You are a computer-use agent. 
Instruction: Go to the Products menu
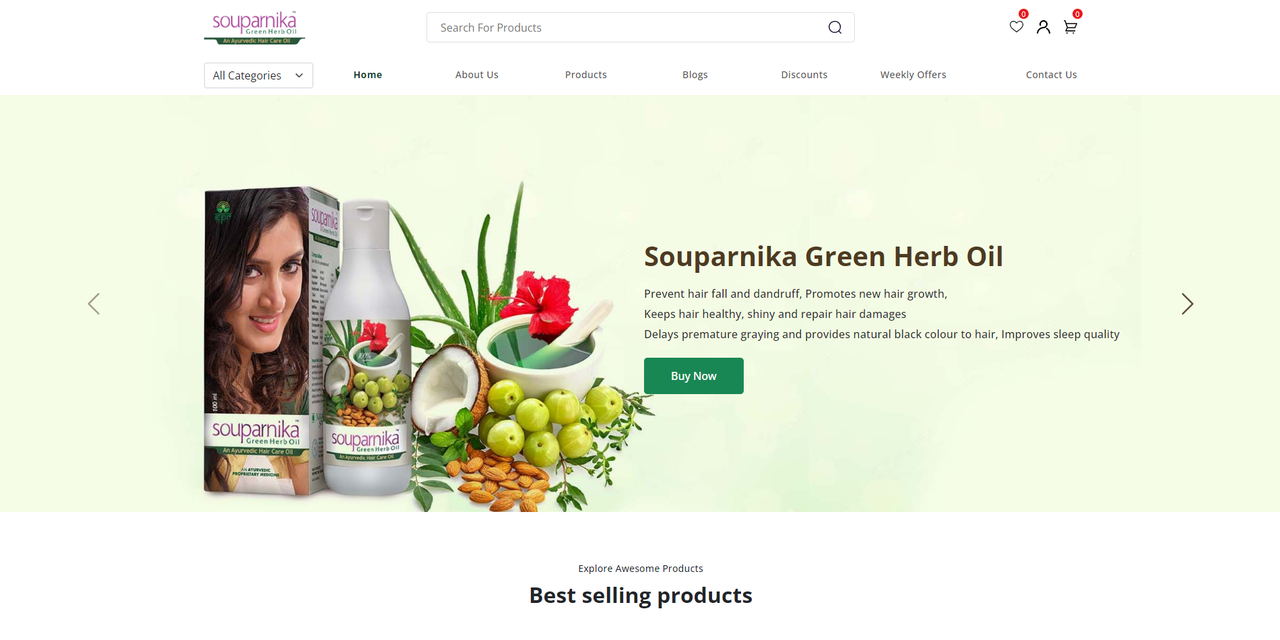coord(586,75)
